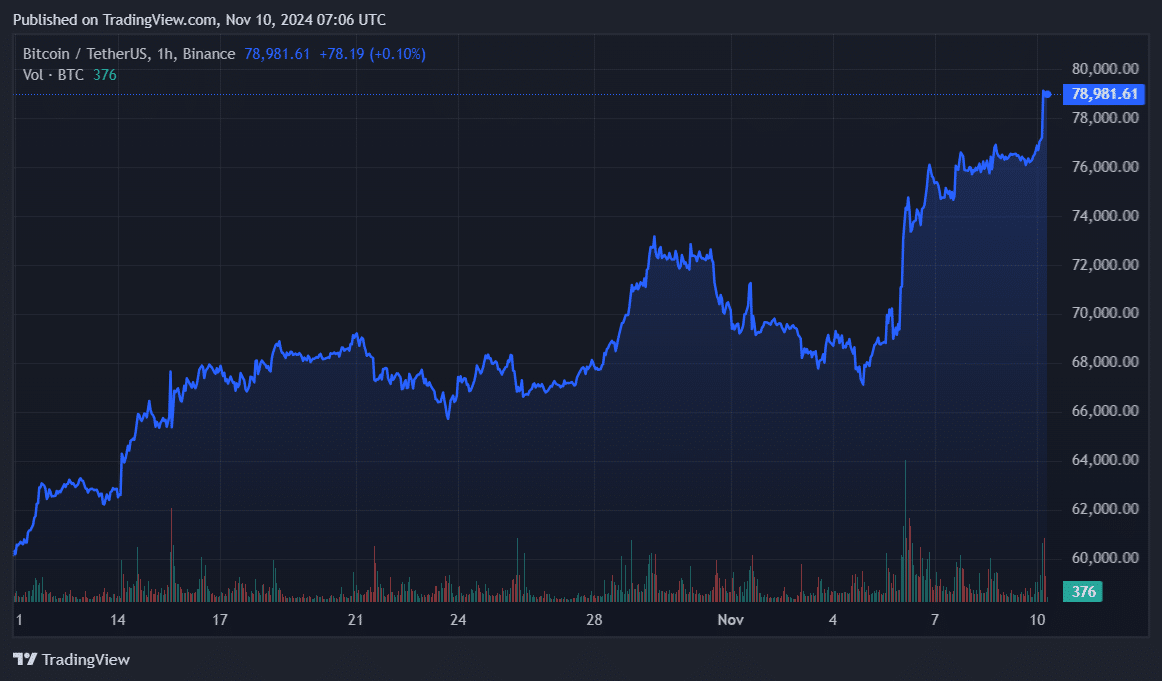This screenshot has height=681, width=1162.
Task: Click the green volume value 376 badge
Action: (1082, 592)
